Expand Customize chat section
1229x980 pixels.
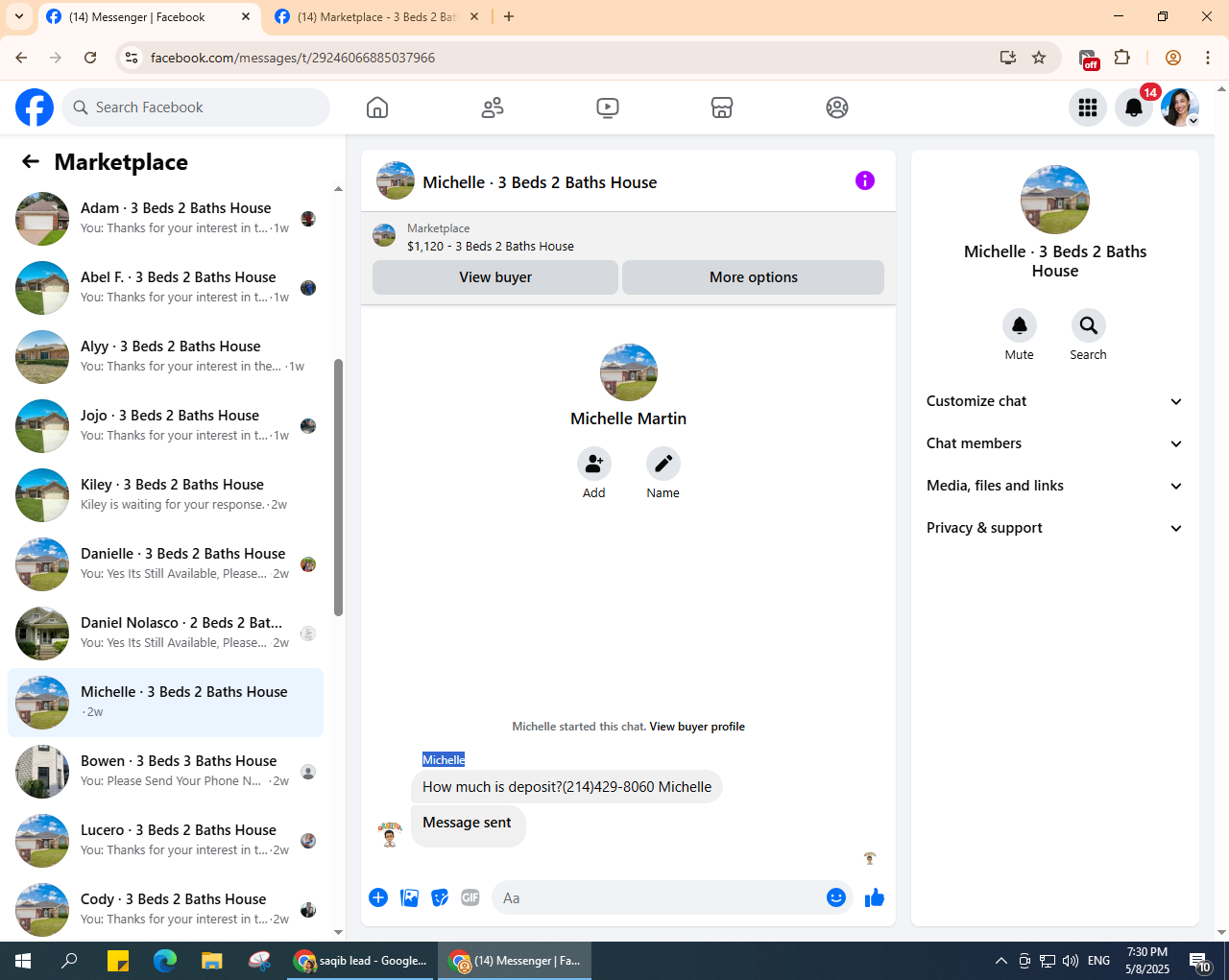coord(1054,401)
